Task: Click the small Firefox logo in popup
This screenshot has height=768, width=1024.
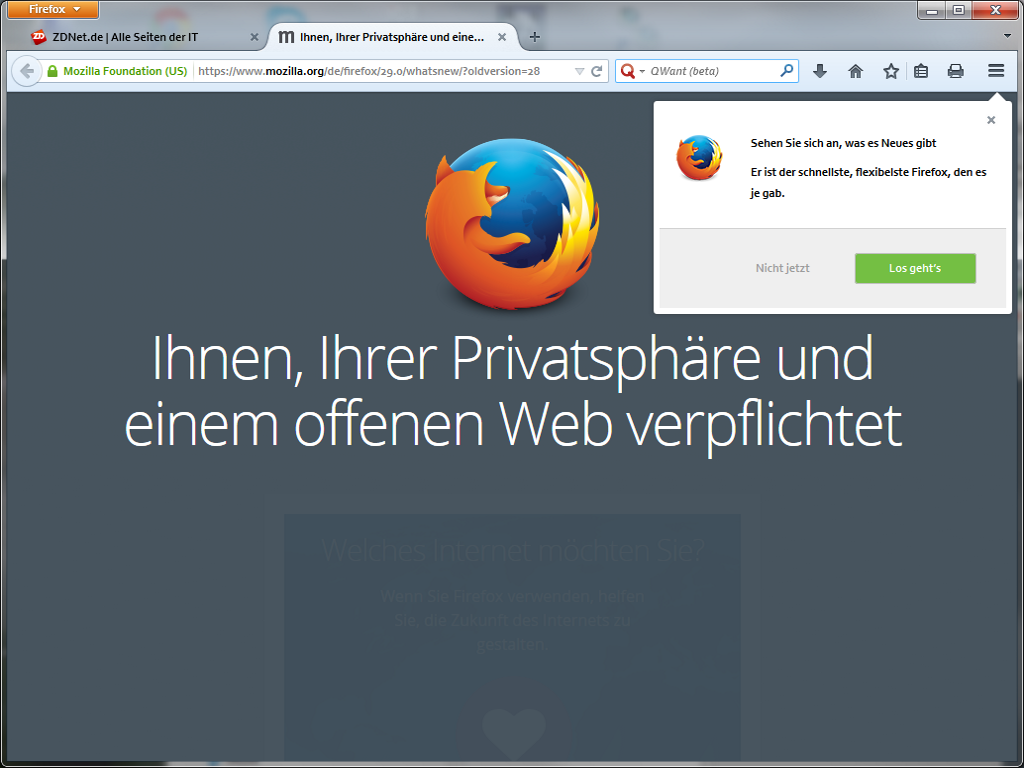Action: (699, 157)
